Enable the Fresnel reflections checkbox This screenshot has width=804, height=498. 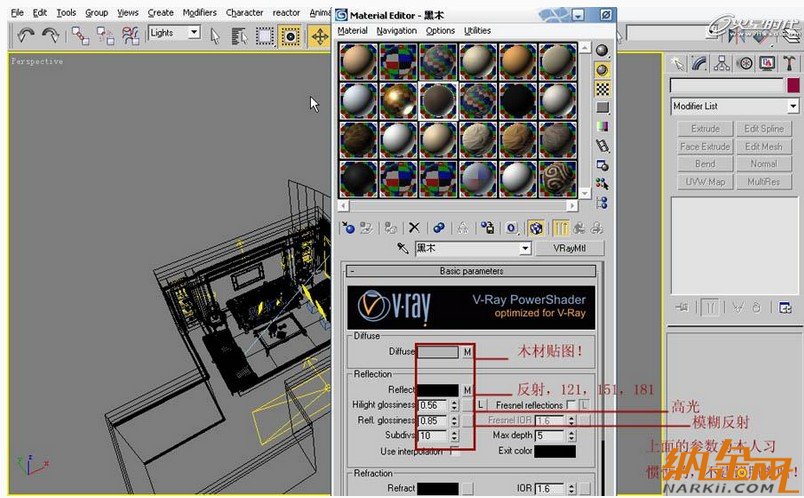(x=571, y=405)
